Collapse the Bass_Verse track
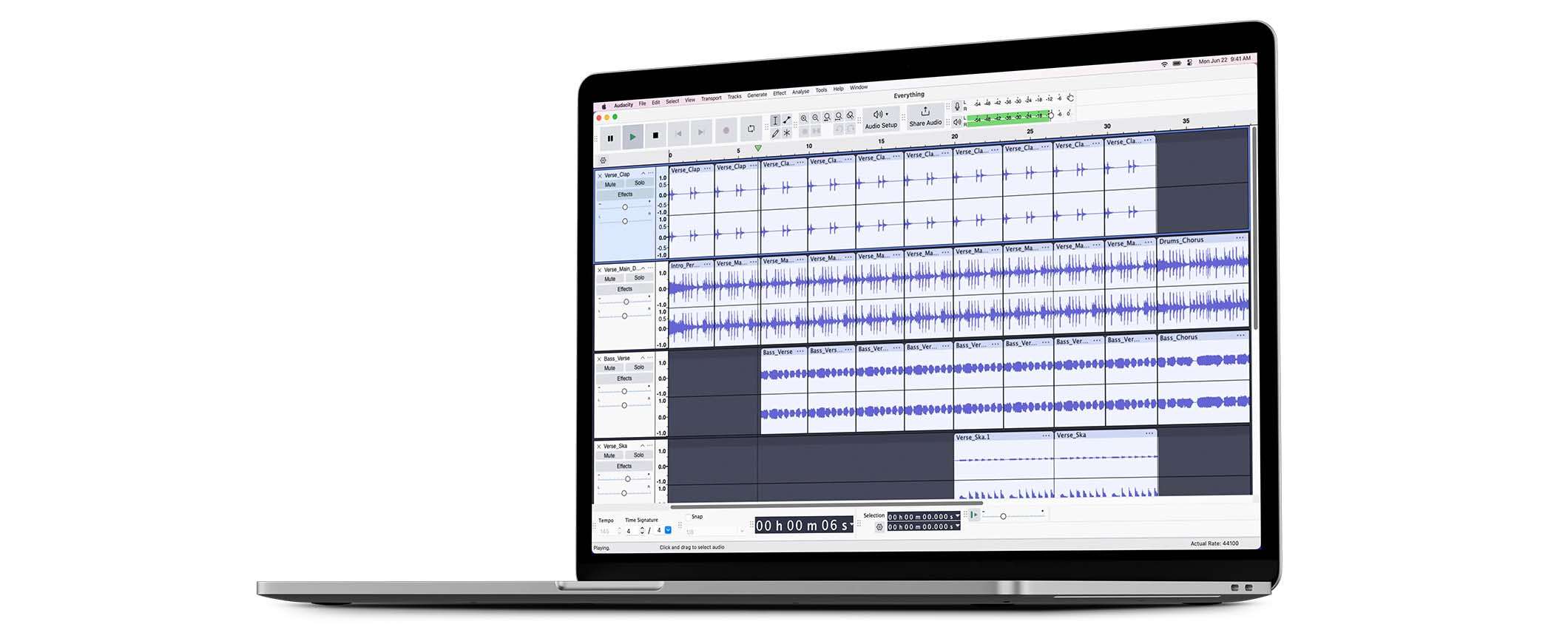Viewport: 1568px width, 627px height. (642, 358)
